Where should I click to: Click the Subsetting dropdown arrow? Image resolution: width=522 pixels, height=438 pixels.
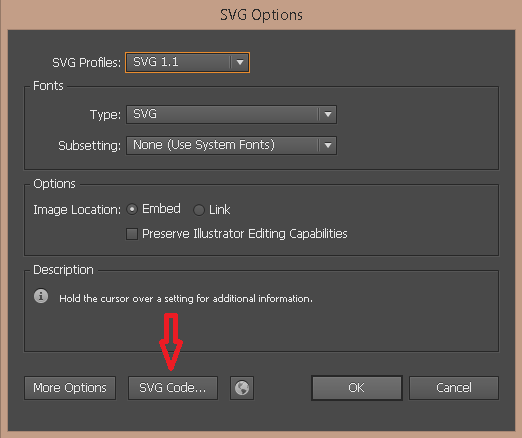click(328, 145)
